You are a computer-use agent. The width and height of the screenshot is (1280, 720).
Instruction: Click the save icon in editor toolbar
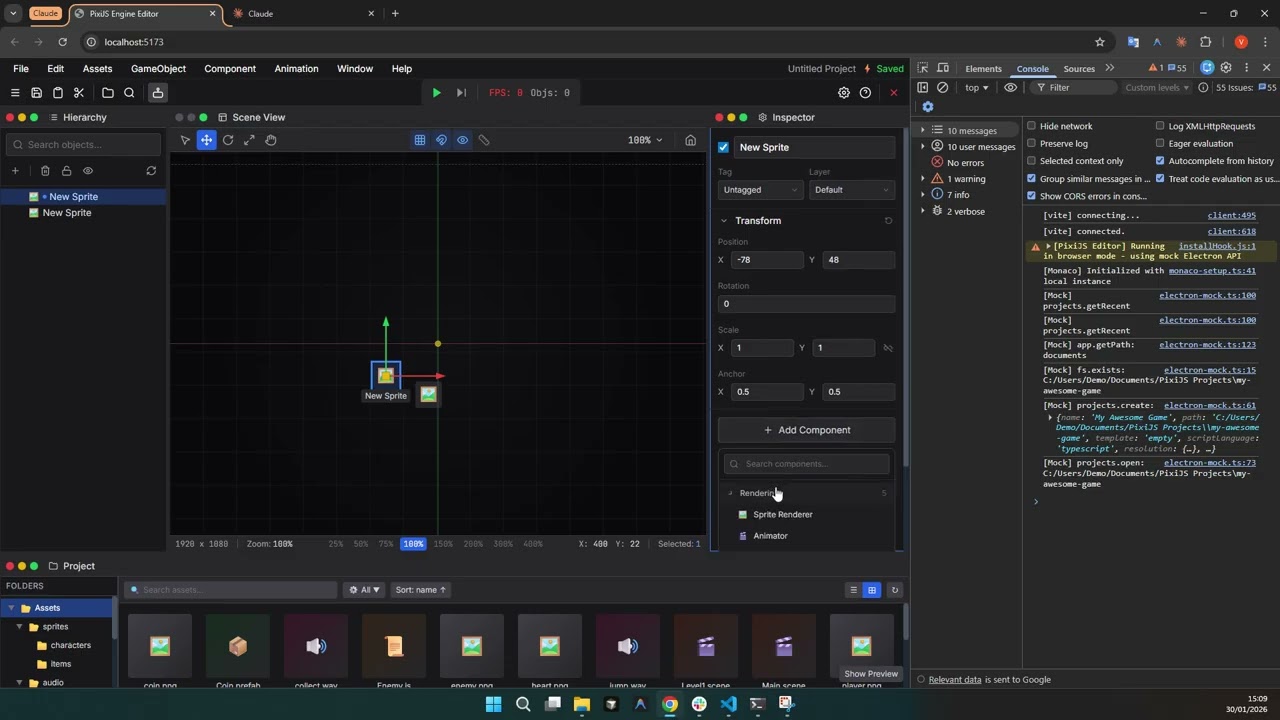(x=36, y=93)
